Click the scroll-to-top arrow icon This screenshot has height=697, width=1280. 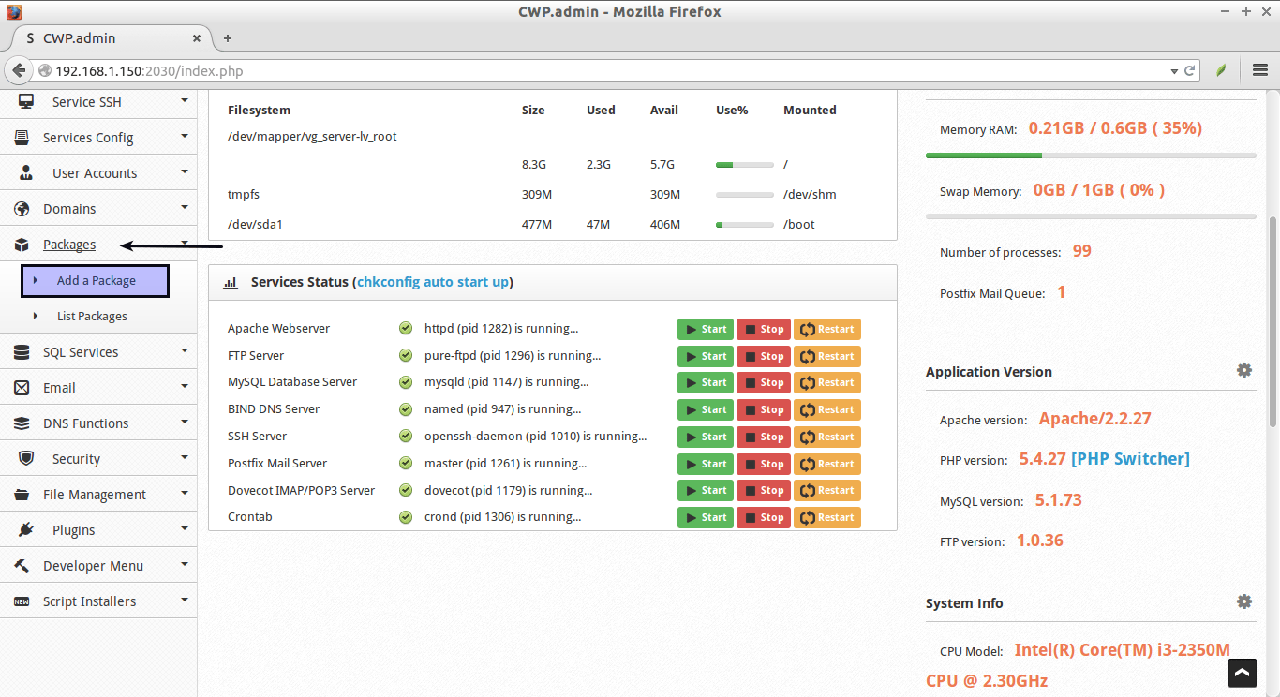click(1242, 673)
